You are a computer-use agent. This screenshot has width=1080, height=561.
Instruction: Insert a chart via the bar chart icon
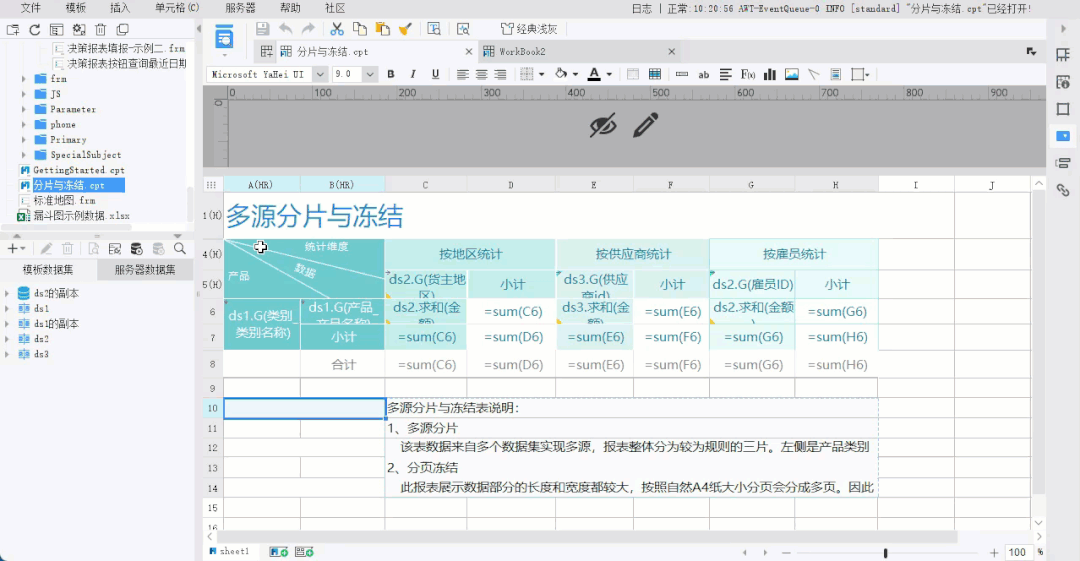coord(770,74)
